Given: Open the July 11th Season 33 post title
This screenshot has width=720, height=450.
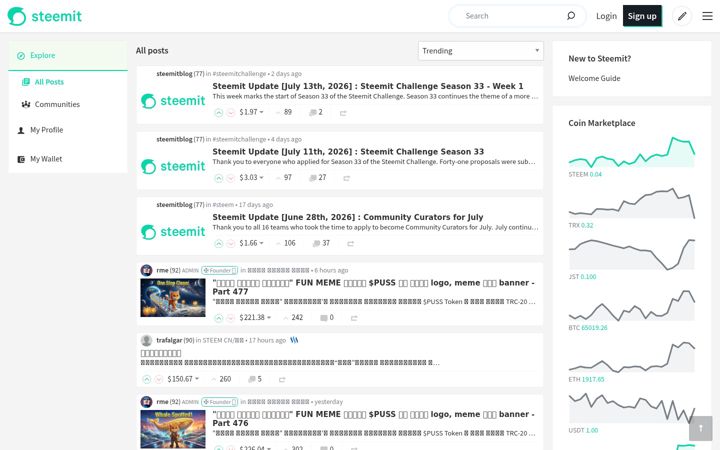Looking at the screenshot, I should pos(348,152).
